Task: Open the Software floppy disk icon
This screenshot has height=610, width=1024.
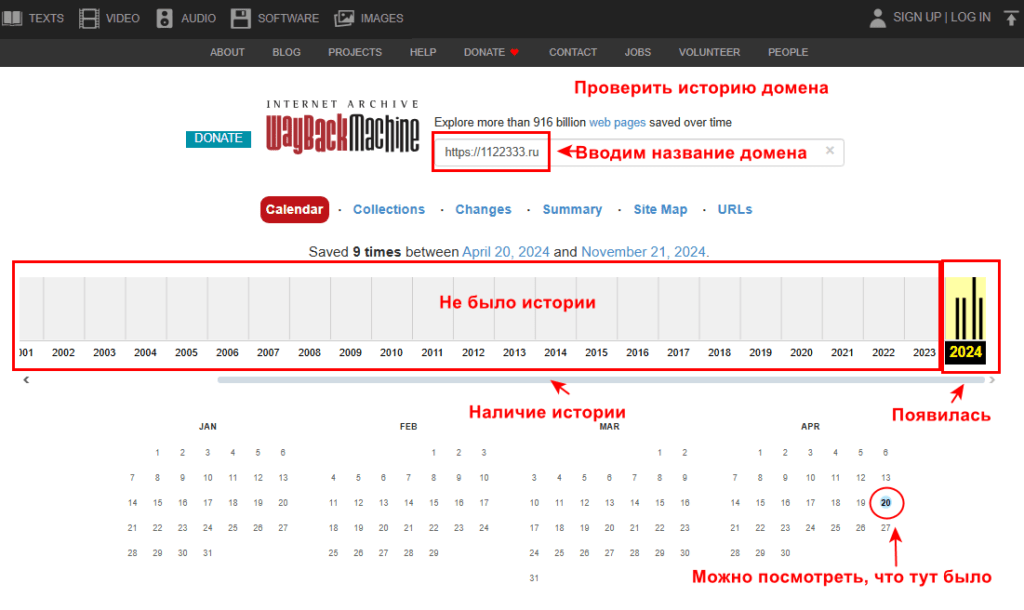Action: pyautogui.click(x=240, y=18)
